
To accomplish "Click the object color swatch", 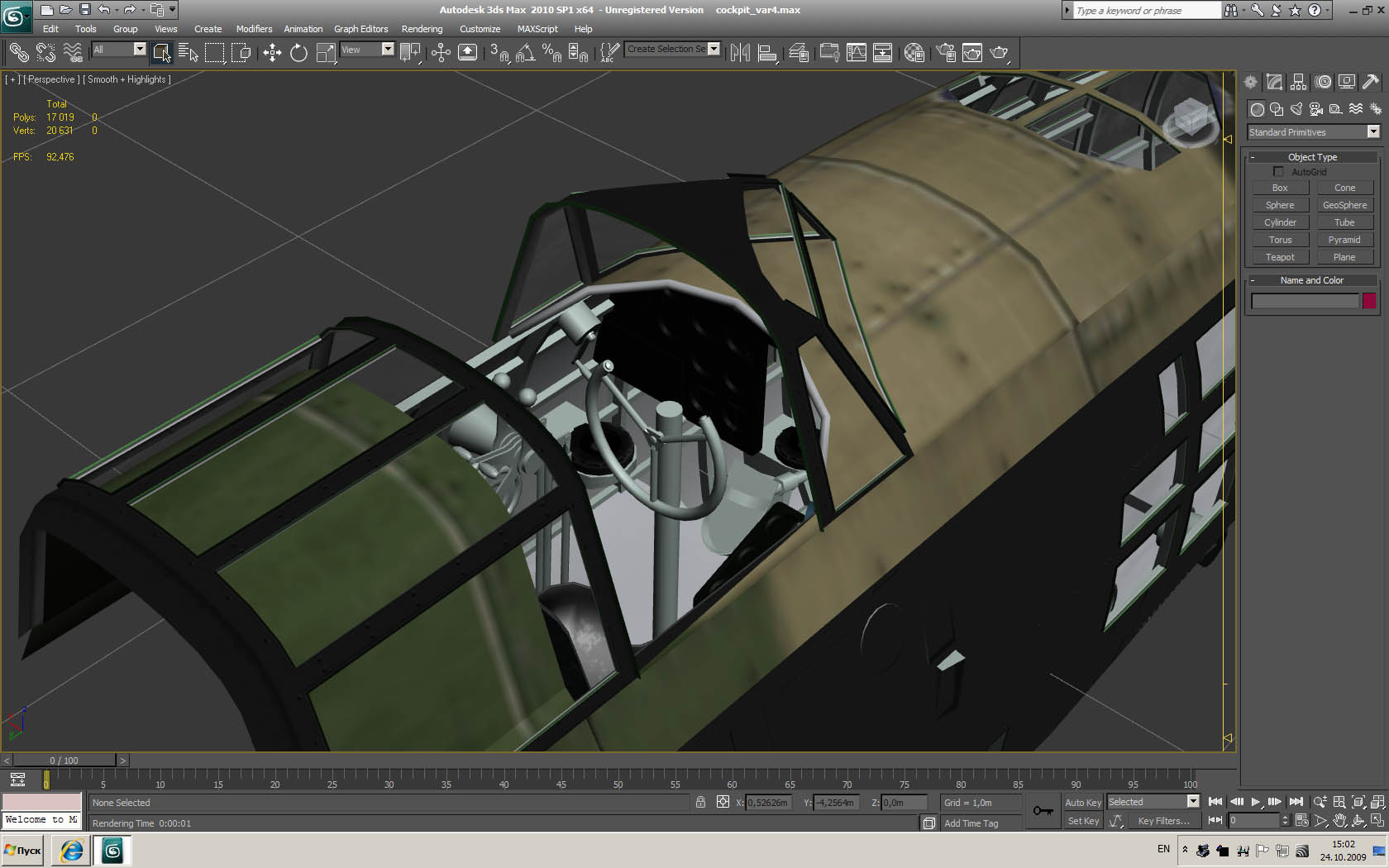I will pos(1369,301).
